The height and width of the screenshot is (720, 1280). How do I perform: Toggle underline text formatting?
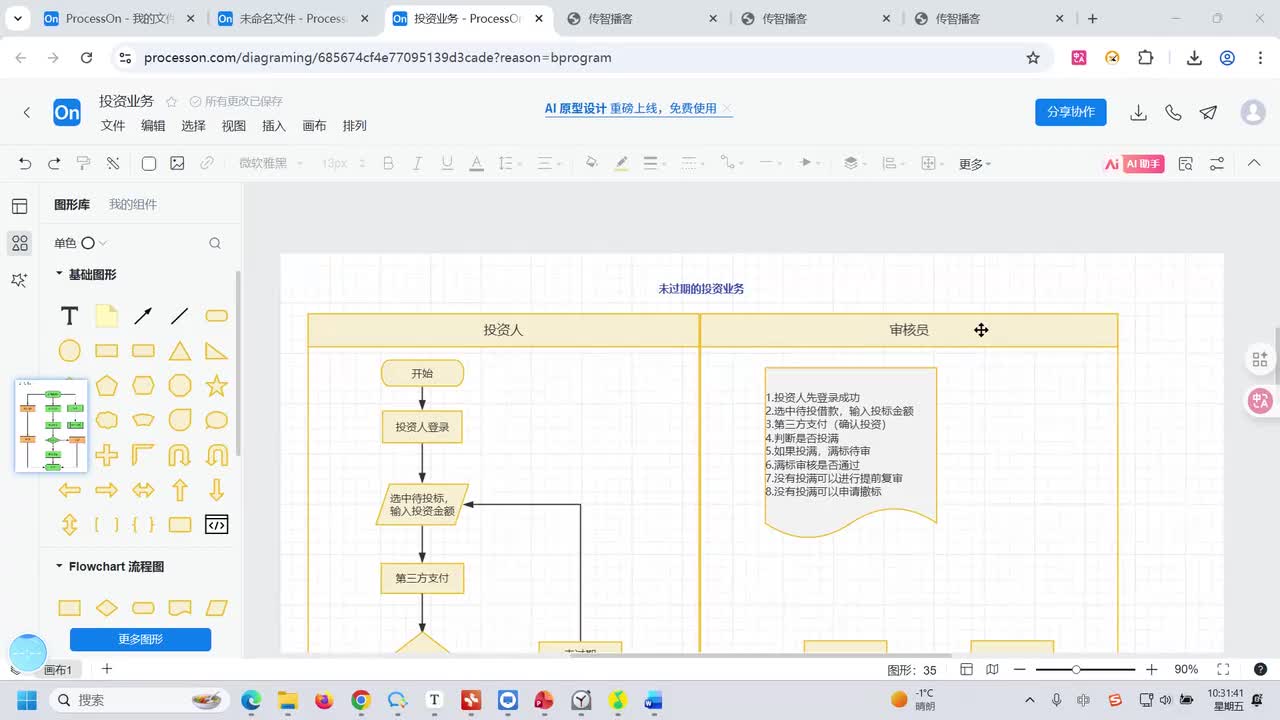pyautogui.click(x=447, y=163)
